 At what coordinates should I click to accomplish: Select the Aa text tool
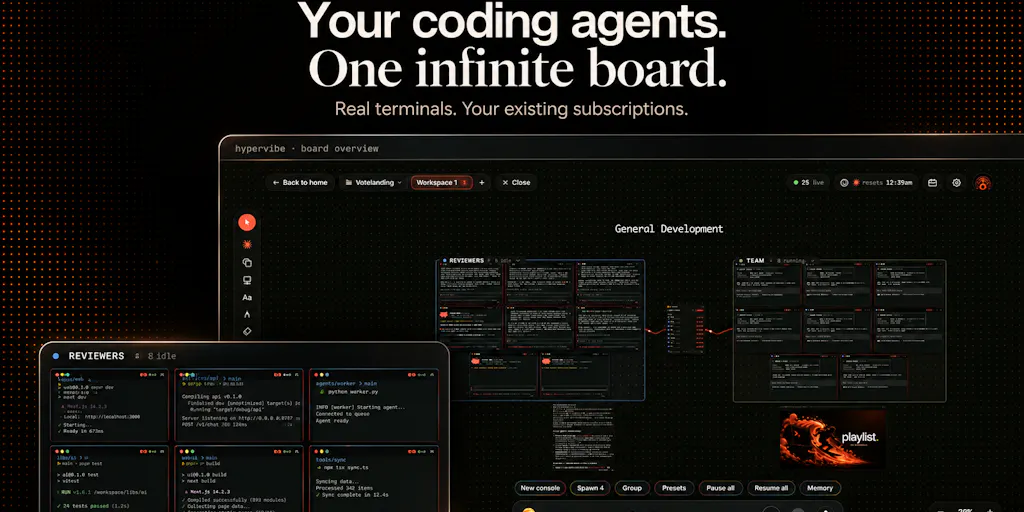click(247, 298)
